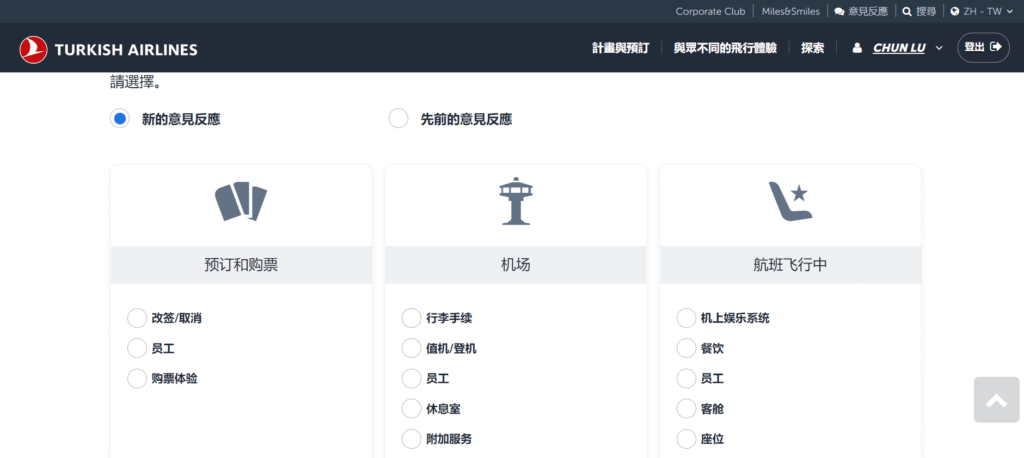Click the 预订和购票 card header
1024x458 pixels.
point(241,265)
